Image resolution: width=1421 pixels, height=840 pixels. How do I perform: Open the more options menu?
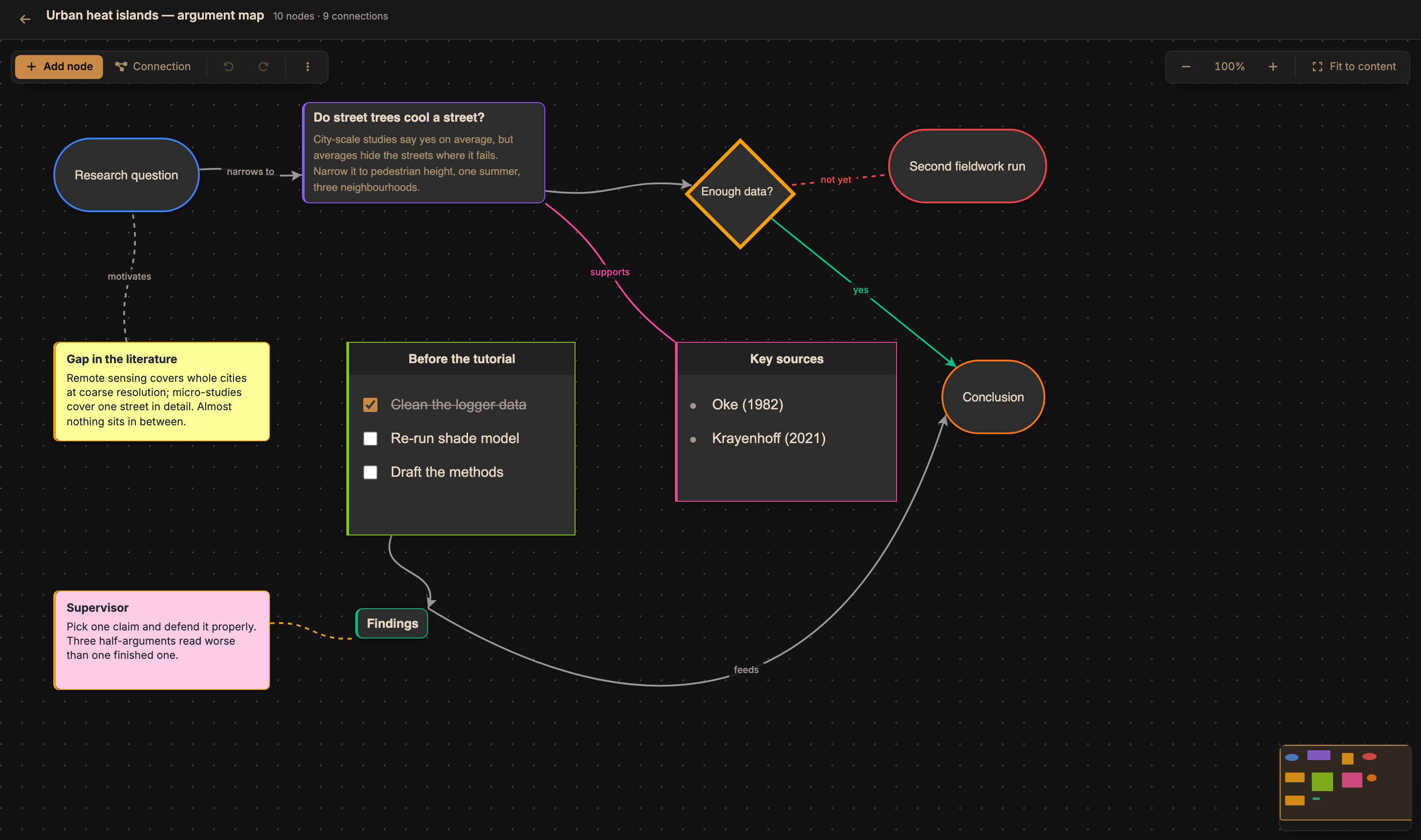point(307,67)
